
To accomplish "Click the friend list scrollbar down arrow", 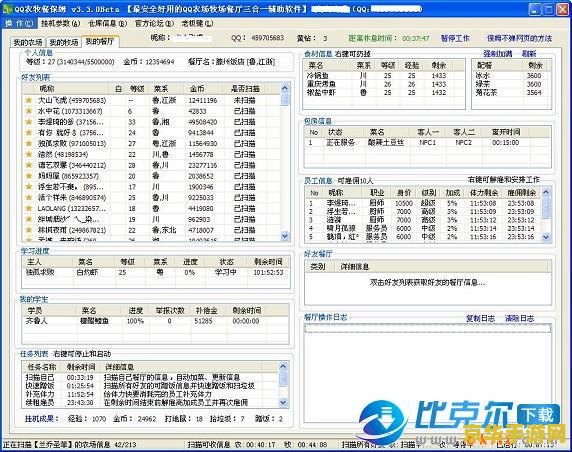I will pyautogui.click(x=285, y=236).
